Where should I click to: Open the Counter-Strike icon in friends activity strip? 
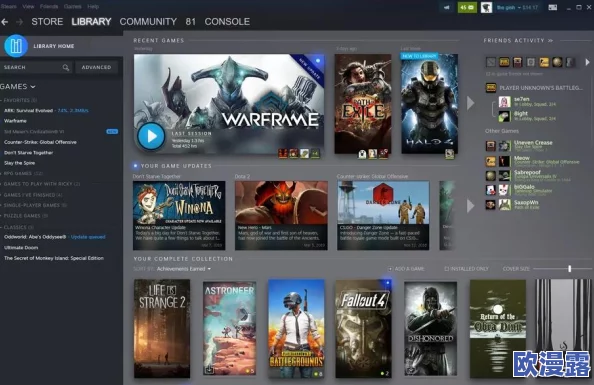[544, 62]
